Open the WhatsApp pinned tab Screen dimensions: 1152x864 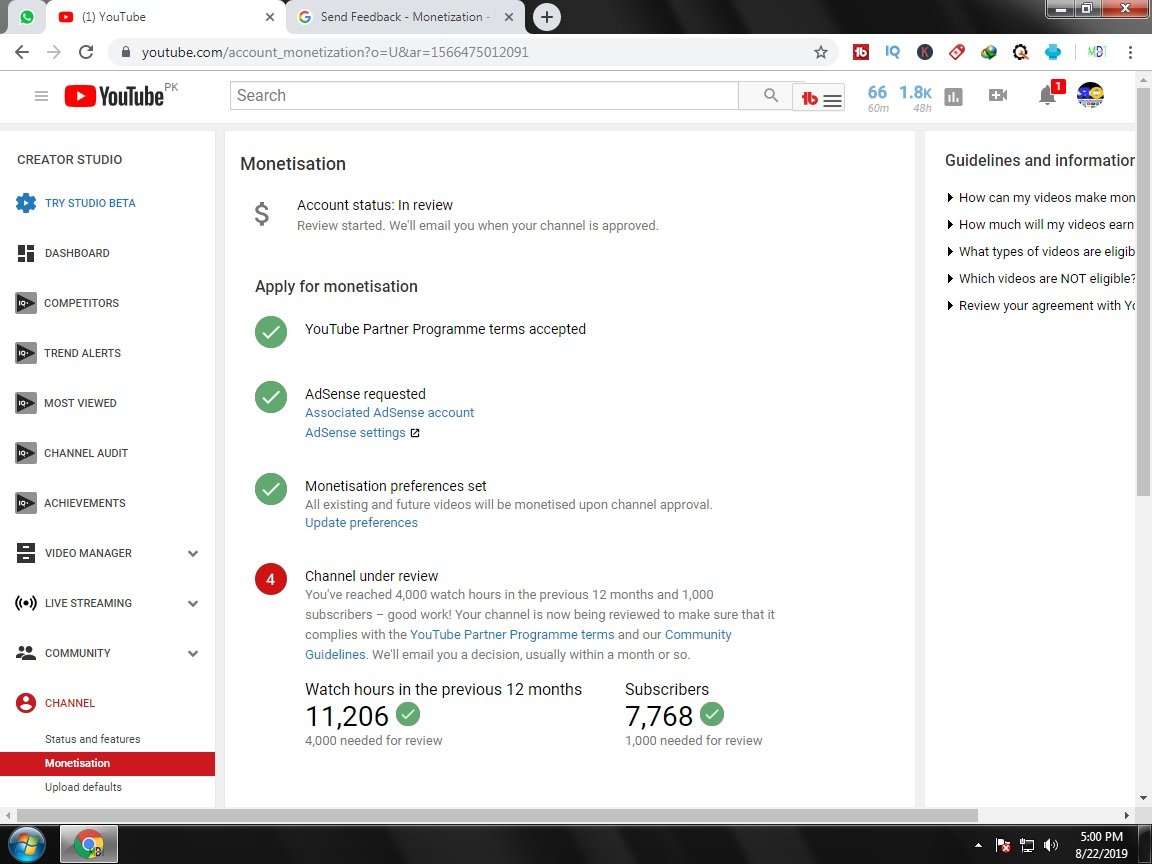(26, 17)
